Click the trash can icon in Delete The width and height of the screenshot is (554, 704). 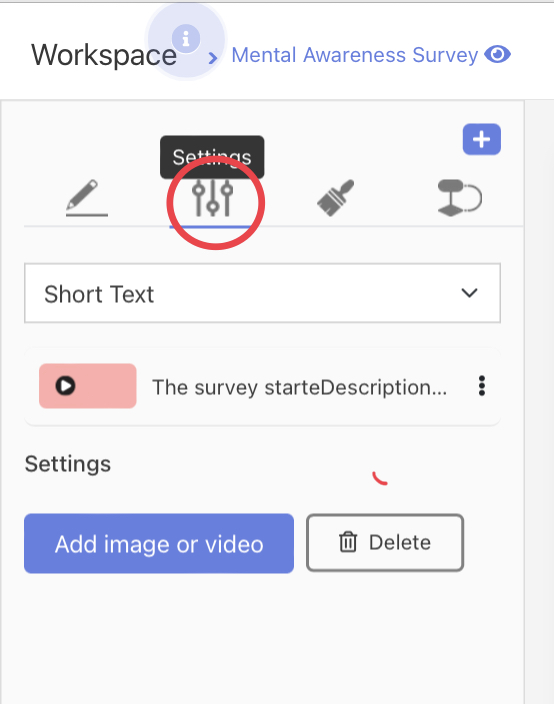pos(348,542)
